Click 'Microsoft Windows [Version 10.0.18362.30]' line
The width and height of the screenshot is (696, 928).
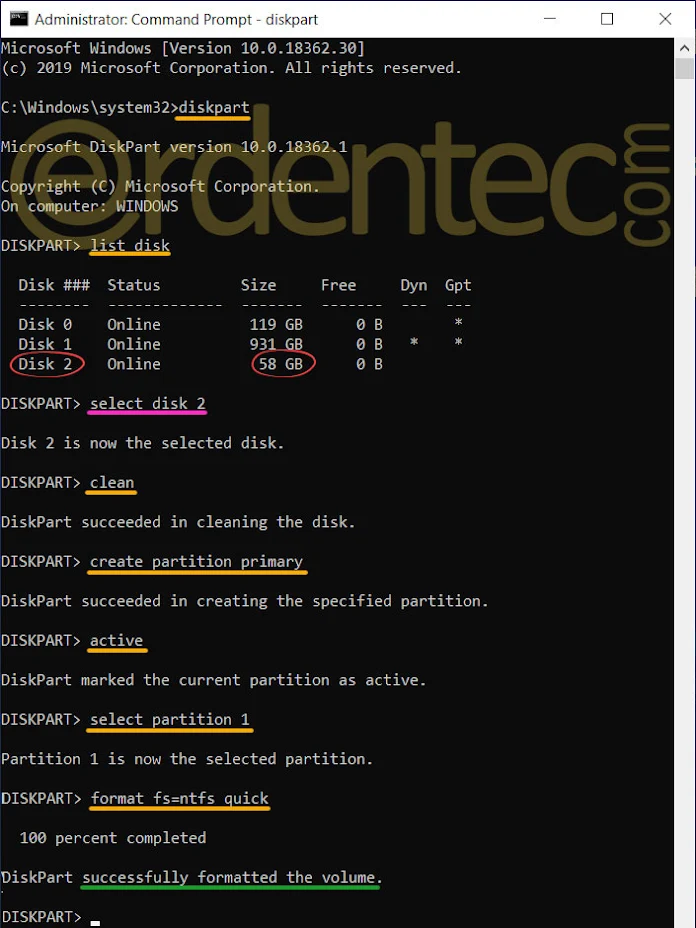click(183, 48)
